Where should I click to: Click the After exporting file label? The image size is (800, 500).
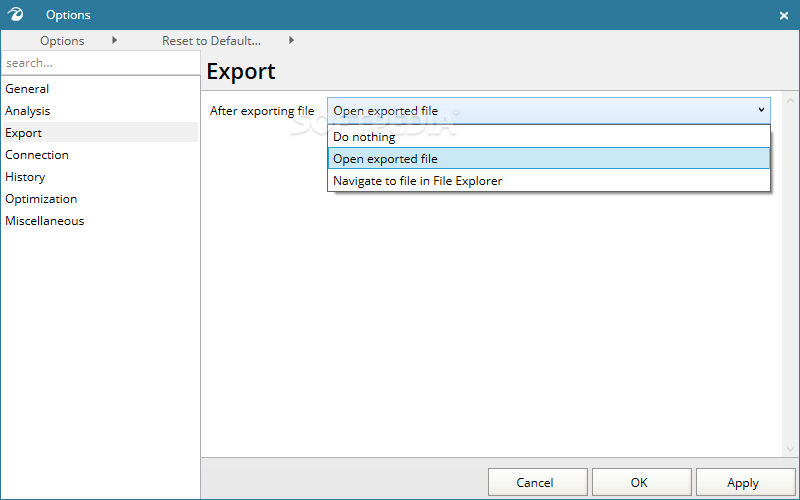[262, 111]
